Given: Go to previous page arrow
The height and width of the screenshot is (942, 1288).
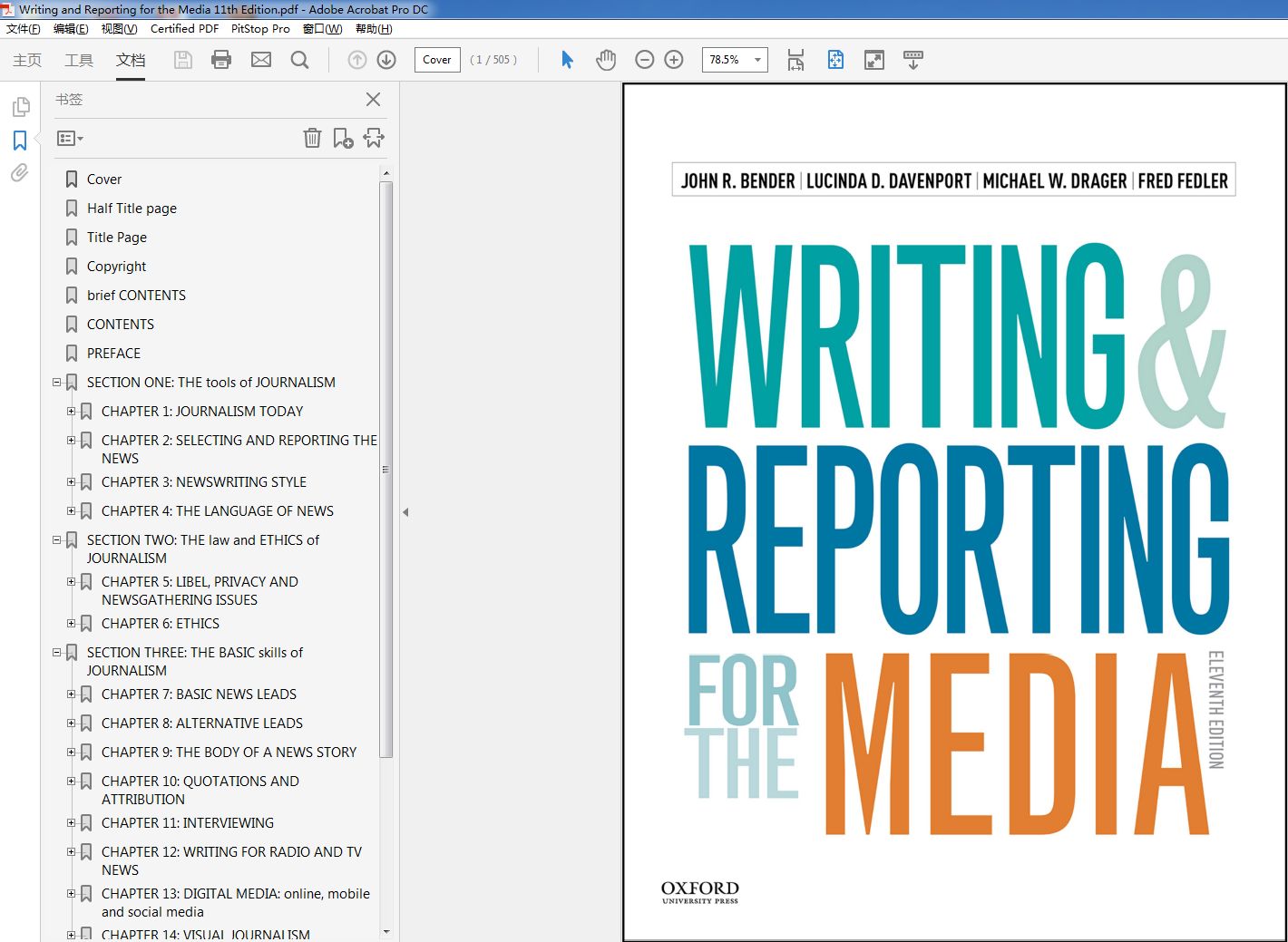Looking at the screenshot, I should [x=357, y=60].
